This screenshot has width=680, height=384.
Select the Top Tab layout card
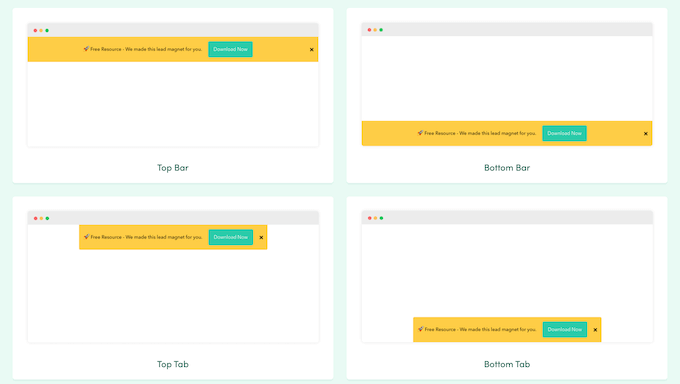click(x=173, y=288)
